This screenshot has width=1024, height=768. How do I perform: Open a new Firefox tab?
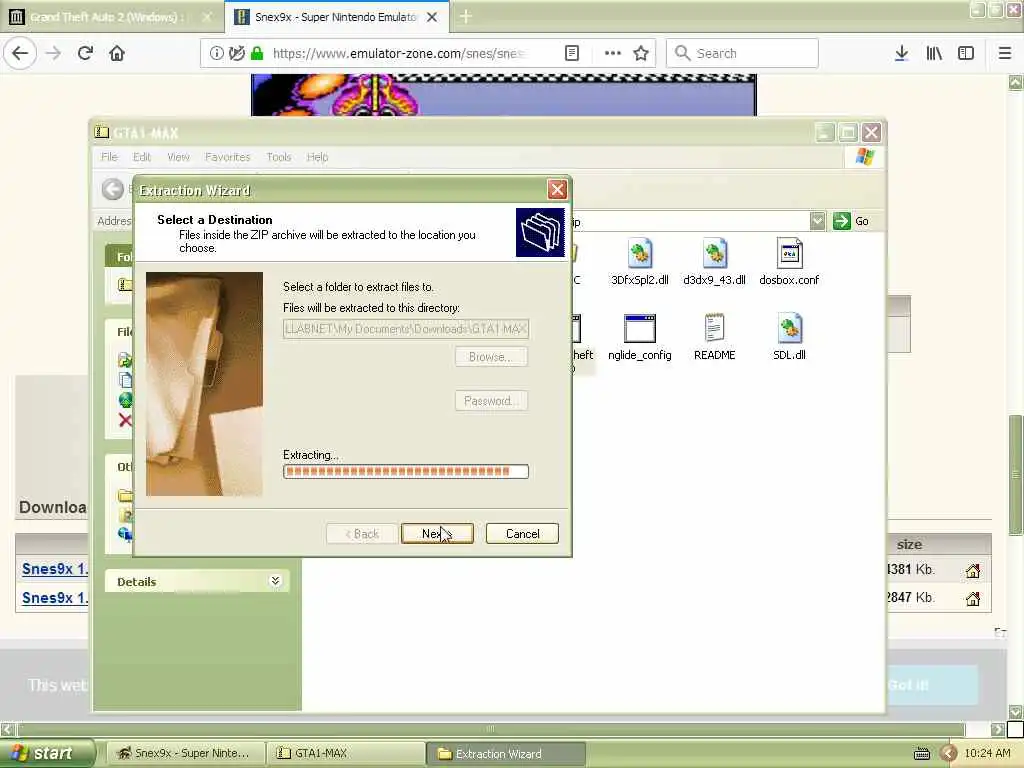(466, 17)
